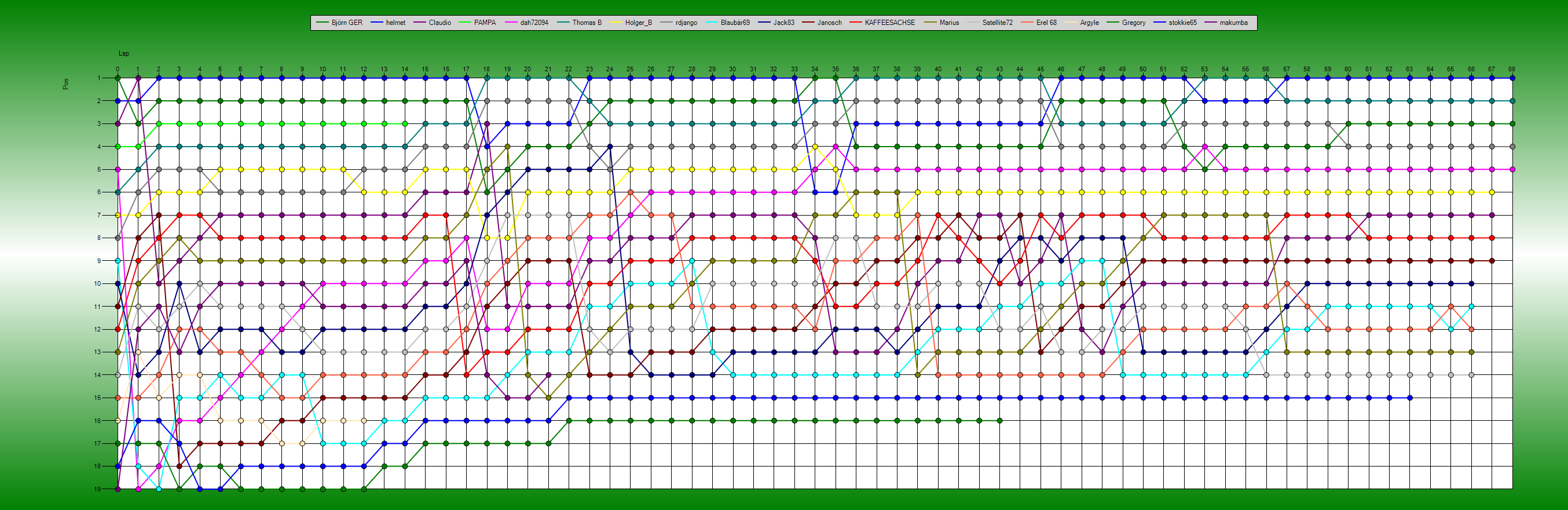Image resolution: width=1568 pixels, height=510 pixels.
Task: Click the Blaubär69 legend entry
Action: [x=735, y=23]
